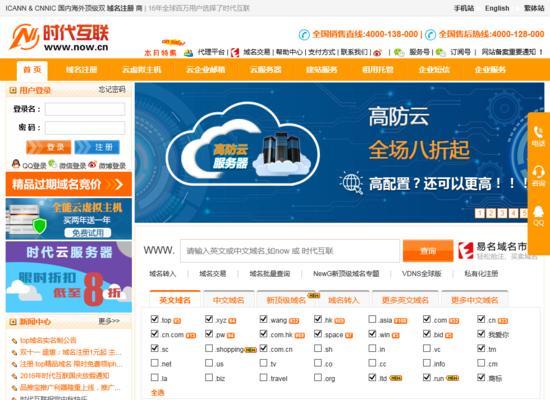Click the 微博登录 Weibo icon
Screen dimensions: 550x400
[92, 164]
